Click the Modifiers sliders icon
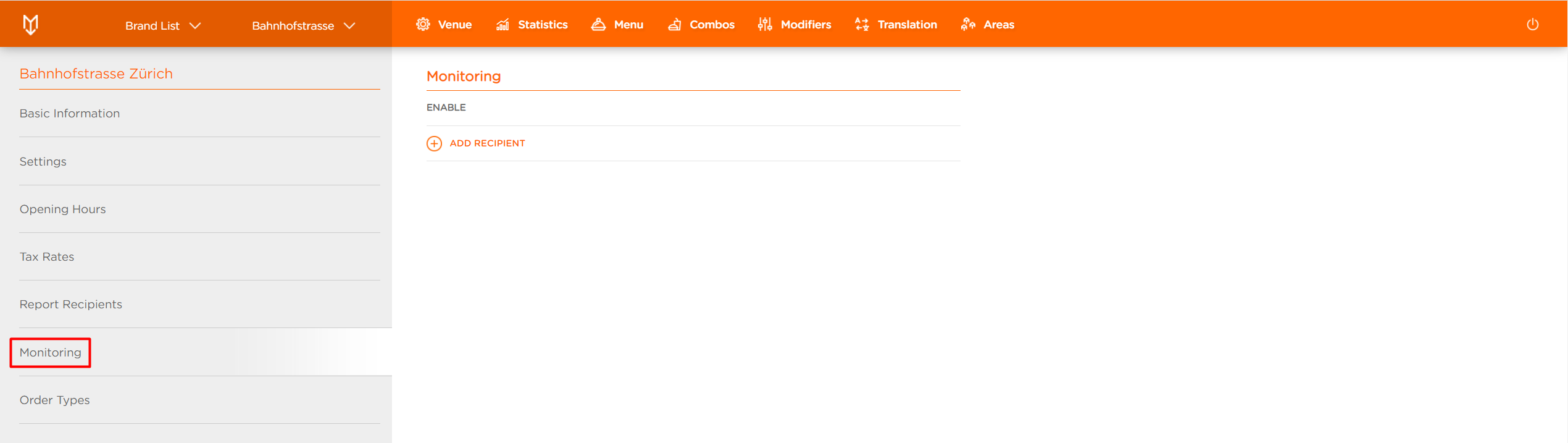This screenshot has height=443, width=1568. click(x=765, y=25)
